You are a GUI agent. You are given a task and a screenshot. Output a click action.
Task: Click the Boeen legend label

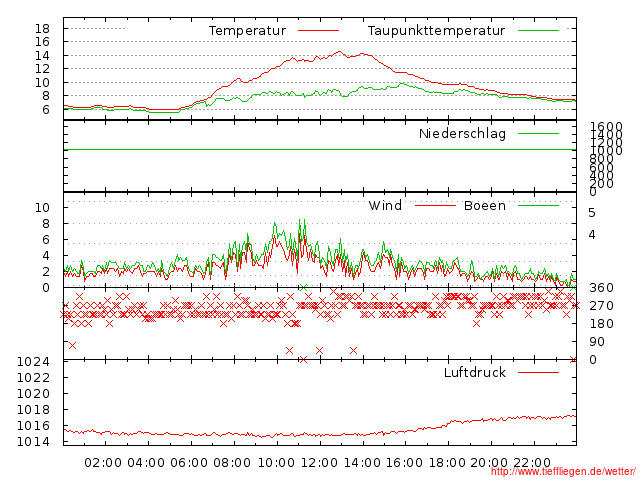[x=485, y=205]
